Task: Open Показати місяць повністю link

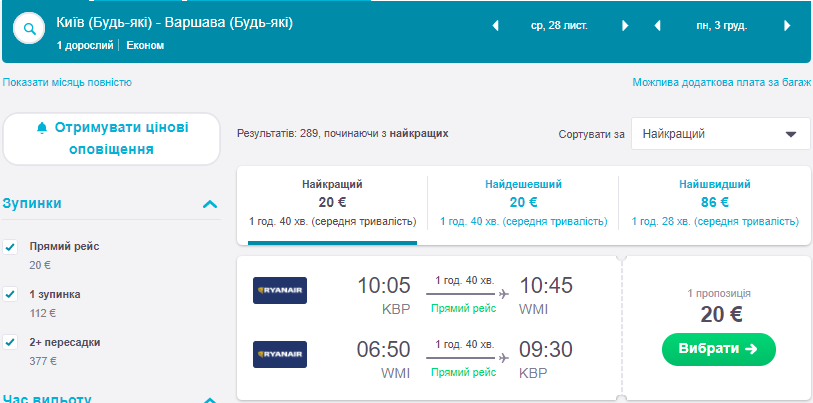Action: 67,83
